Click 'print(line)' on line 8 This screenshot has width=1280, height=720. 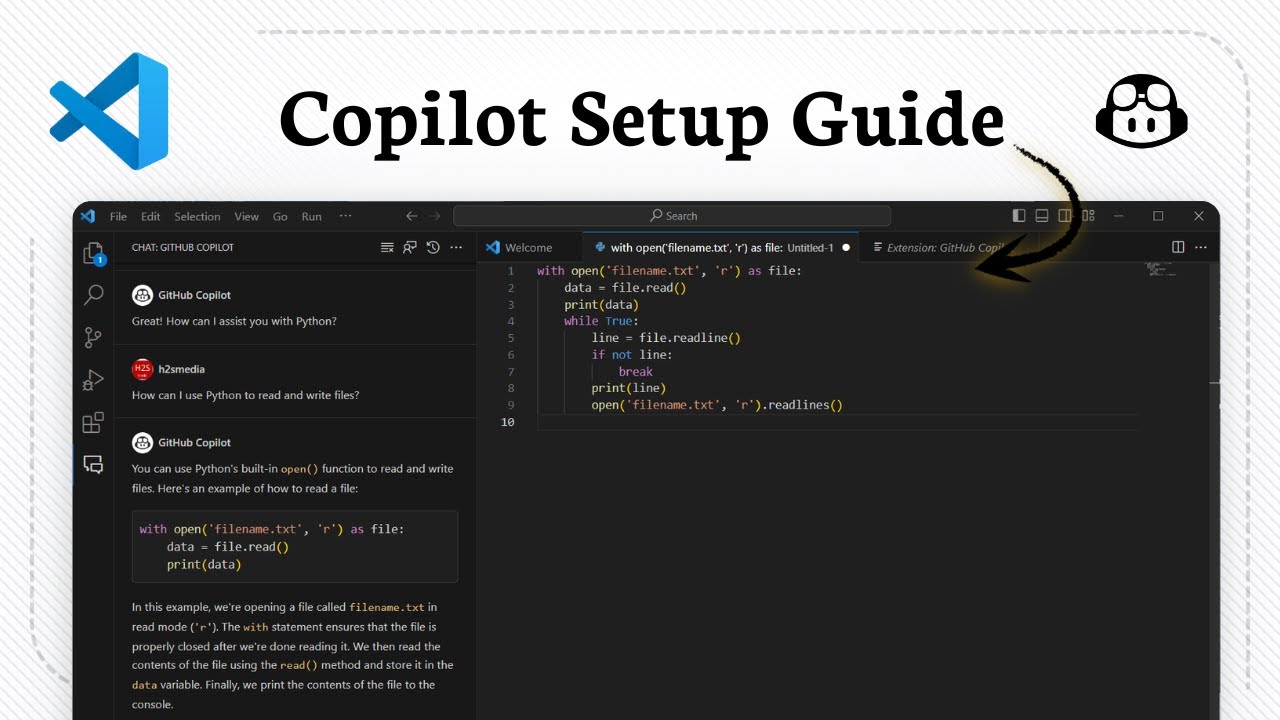click(628, 388)
